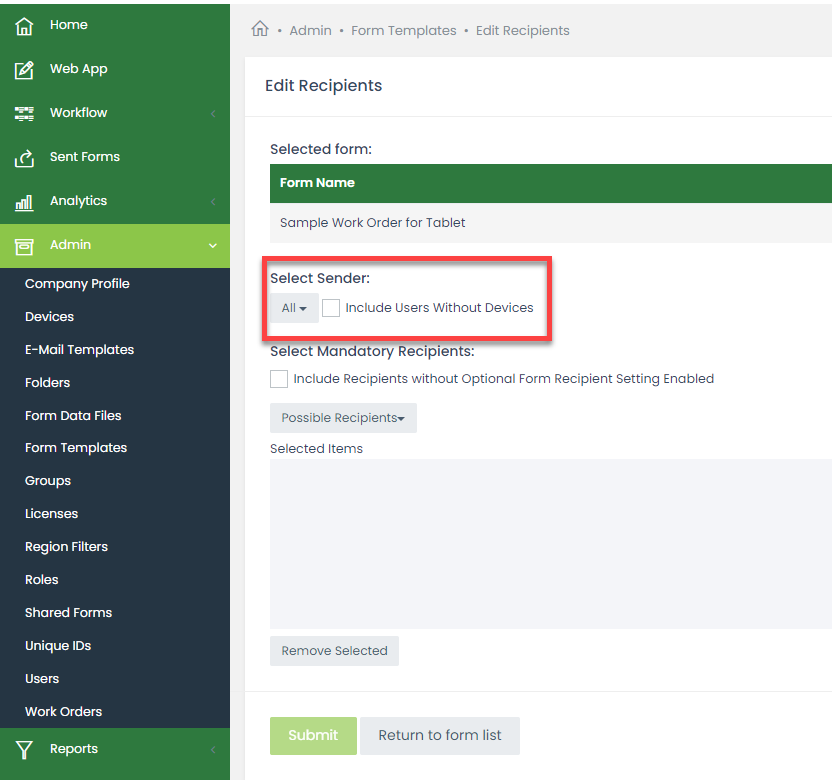Expand the Analytics menu chevron
Image resolution: width=832 pixels, height=780 pixels.
coord(213,202)
